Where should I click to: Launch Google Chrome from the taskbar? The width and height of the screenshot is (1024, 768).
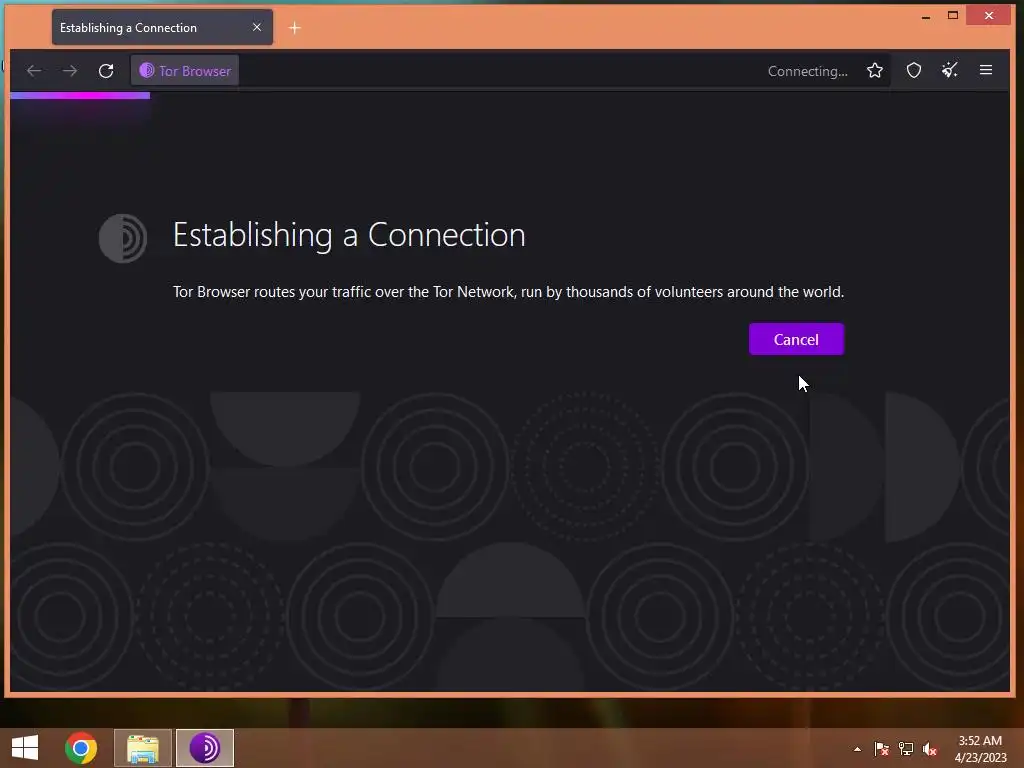tap(81, 748)
